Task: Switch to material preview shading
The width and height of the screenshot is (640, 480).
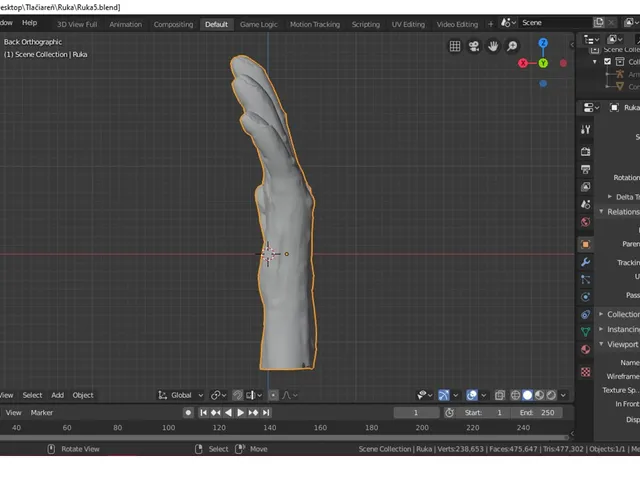Action: (x=539, y=395)
